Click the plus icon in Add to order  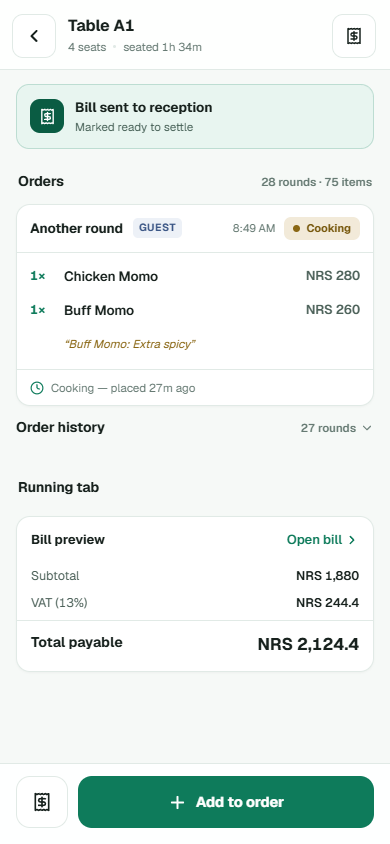[177, 803]
